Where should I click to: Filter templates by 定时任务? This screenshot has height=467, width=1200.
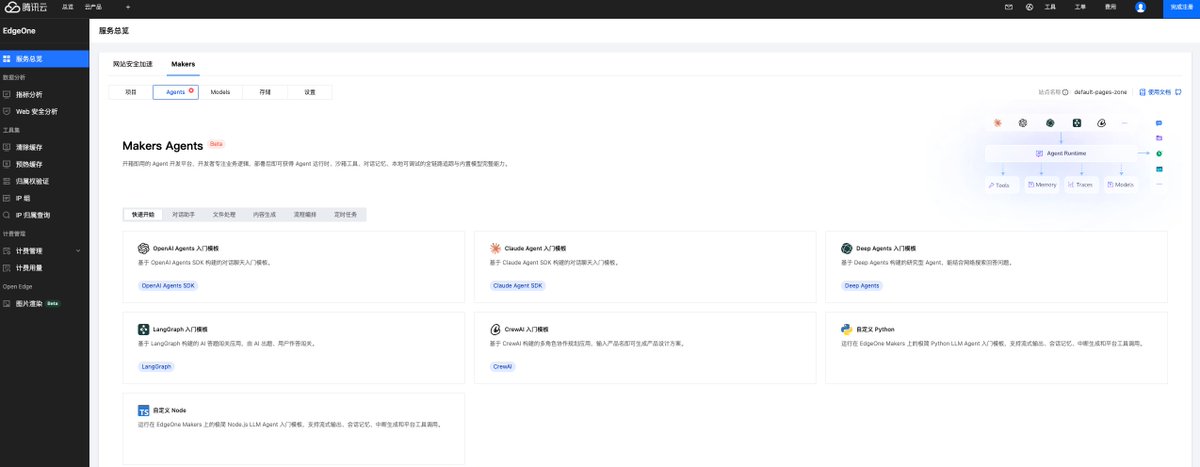pyautogui.click(x=346, y=214)
